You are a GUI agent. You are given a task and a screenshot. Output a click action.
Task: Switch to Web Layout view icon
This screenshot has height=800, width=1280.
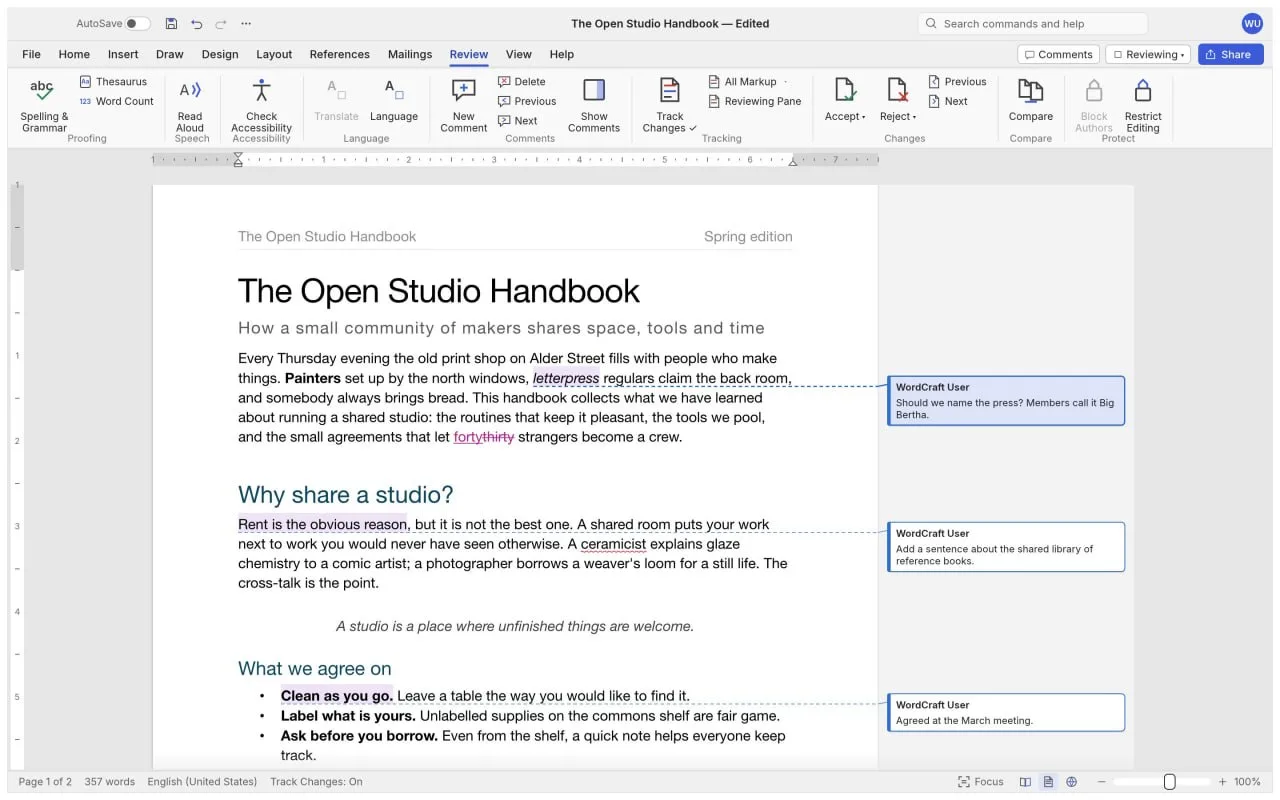pyautogui.click(x=1071, y=782)
